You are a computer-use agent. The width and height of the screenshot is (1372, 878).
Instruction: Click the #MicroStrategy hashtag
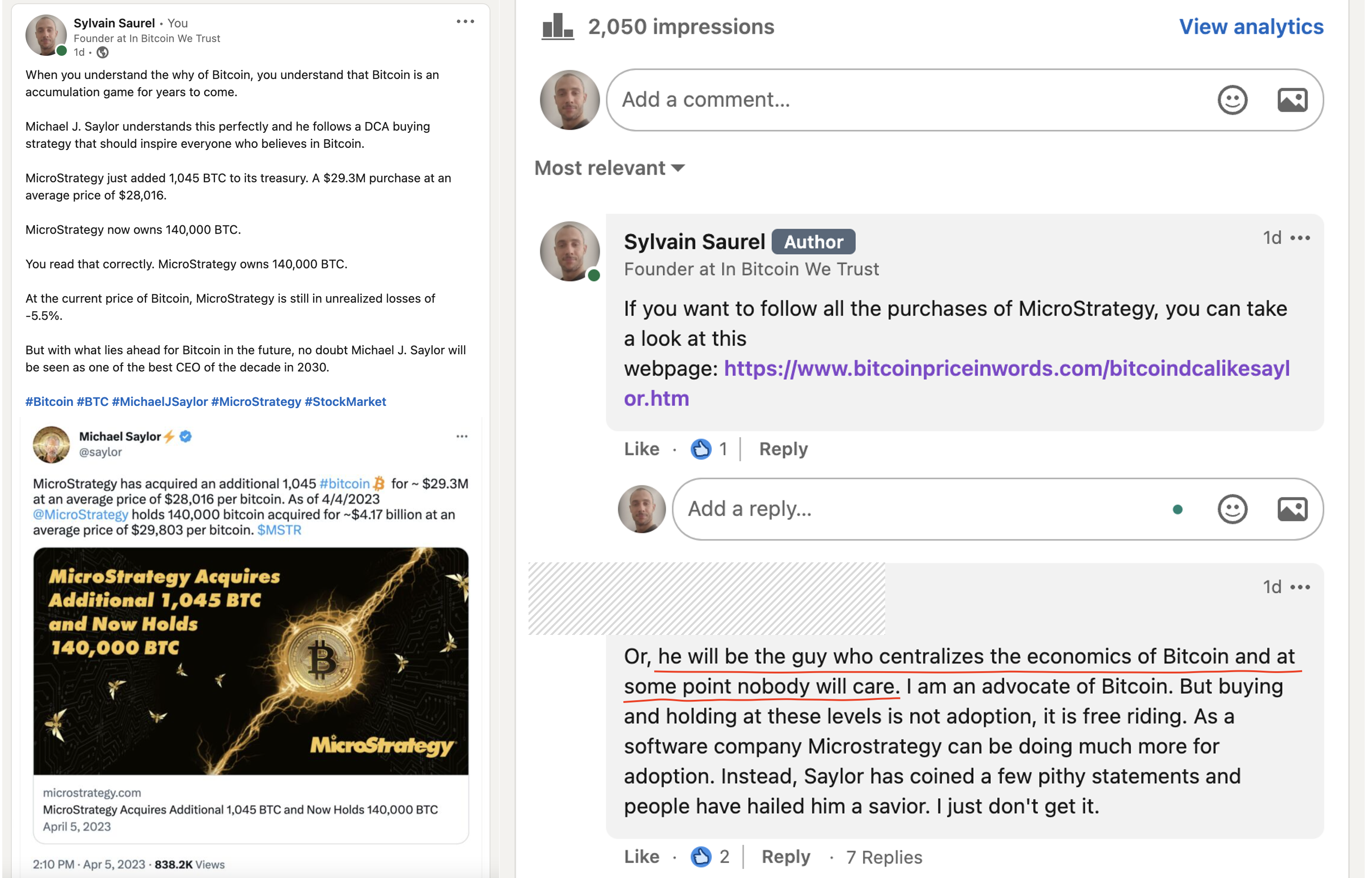click(x=256, y=402)
